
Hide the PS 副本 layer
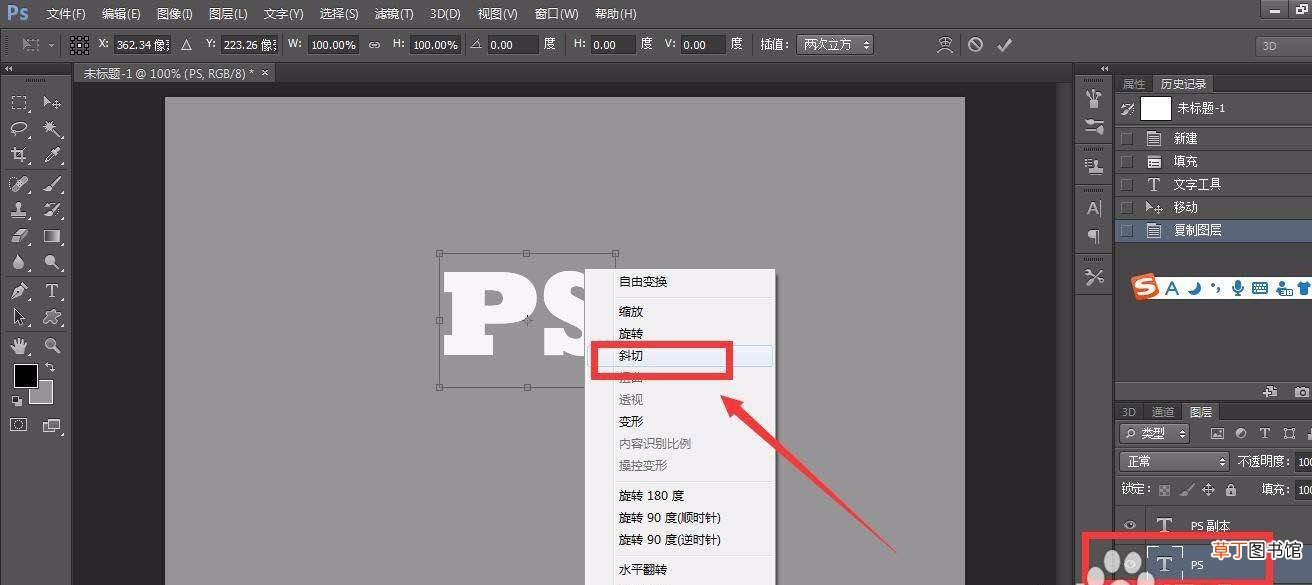[x=1130, y=525]
